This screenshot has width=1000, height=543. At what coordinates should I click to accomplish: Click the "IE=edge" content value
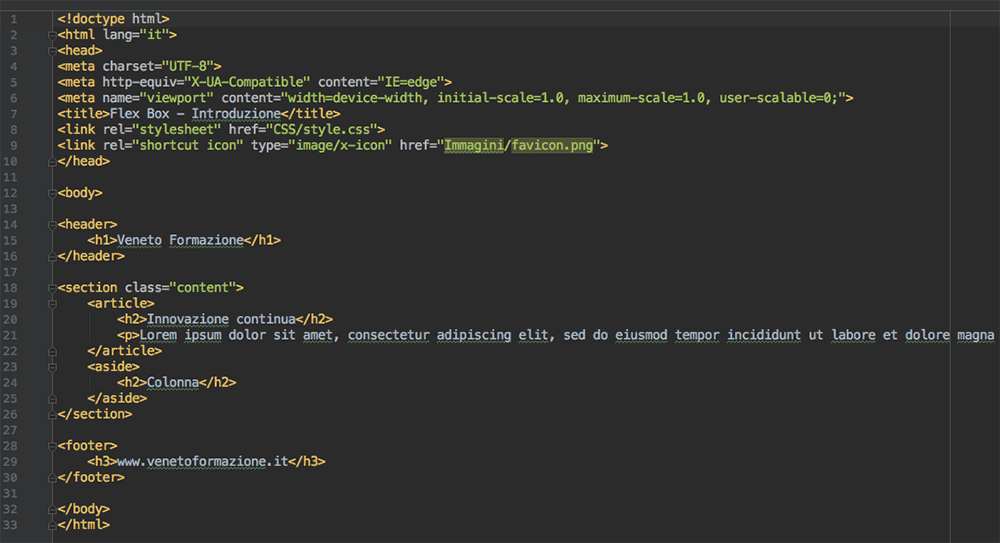411,82
